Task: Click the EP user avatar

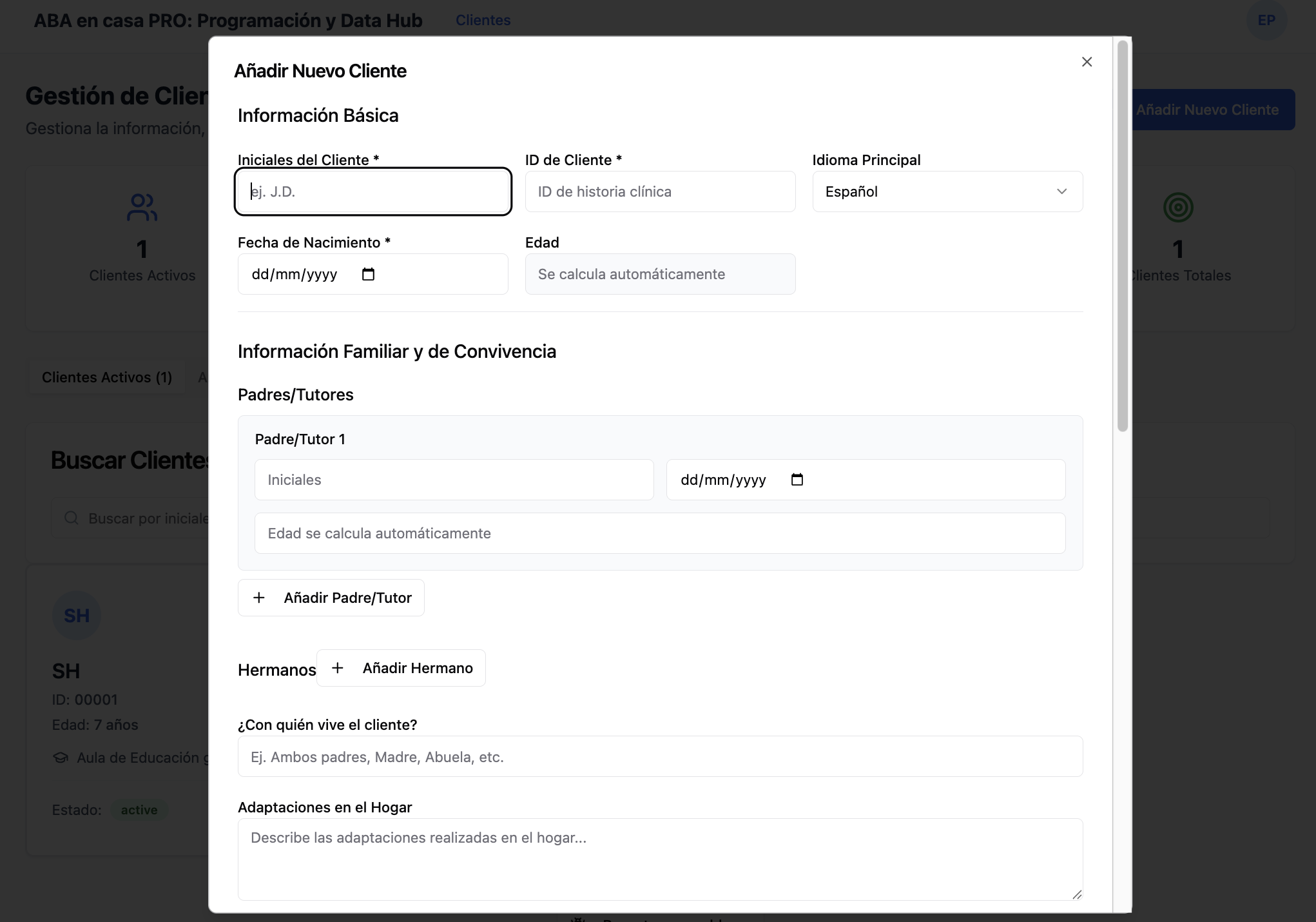Action: click(1266, 21)
